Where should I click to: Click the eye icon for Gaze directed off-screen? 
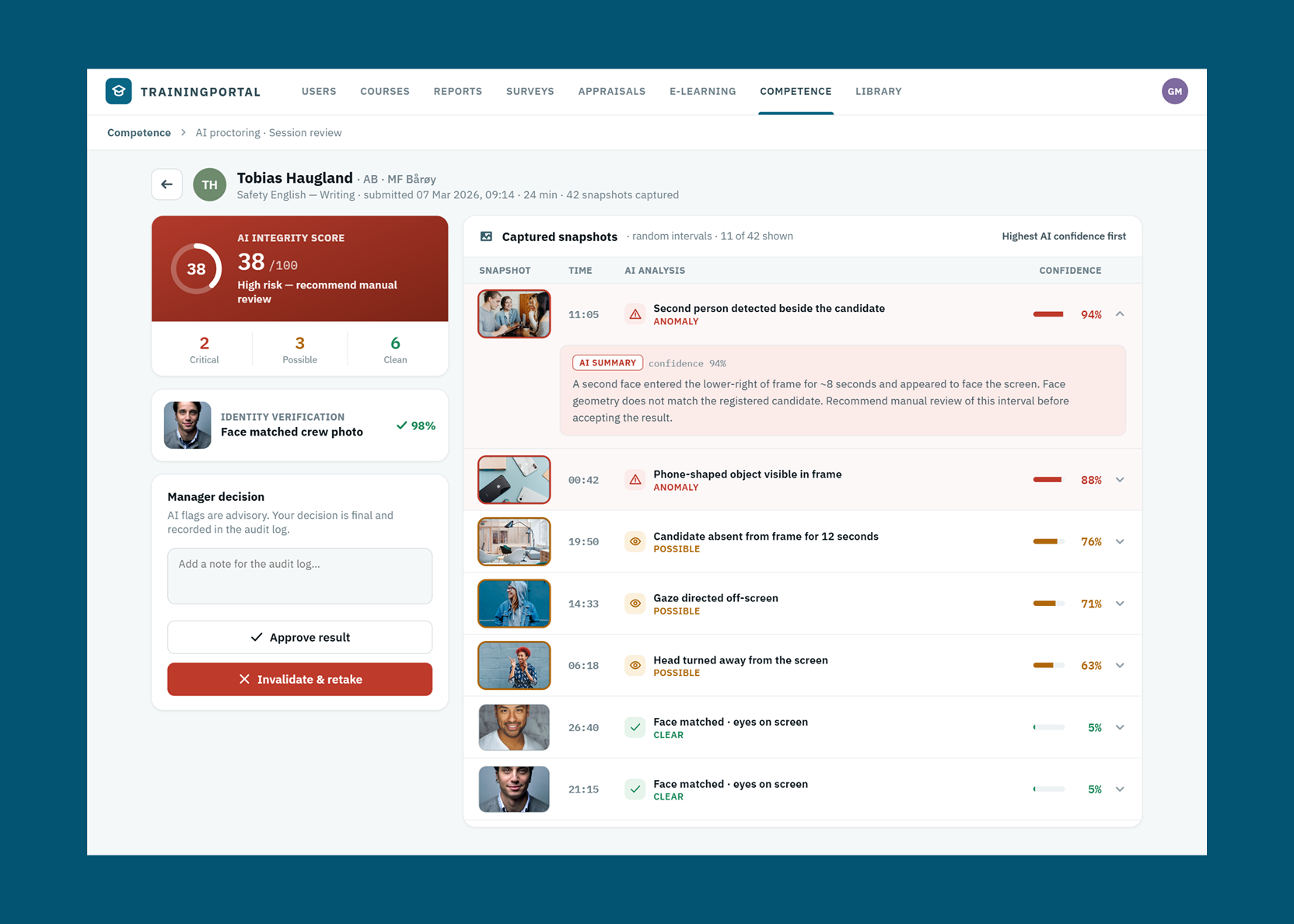pyautogui.click(x=635, y=604)
